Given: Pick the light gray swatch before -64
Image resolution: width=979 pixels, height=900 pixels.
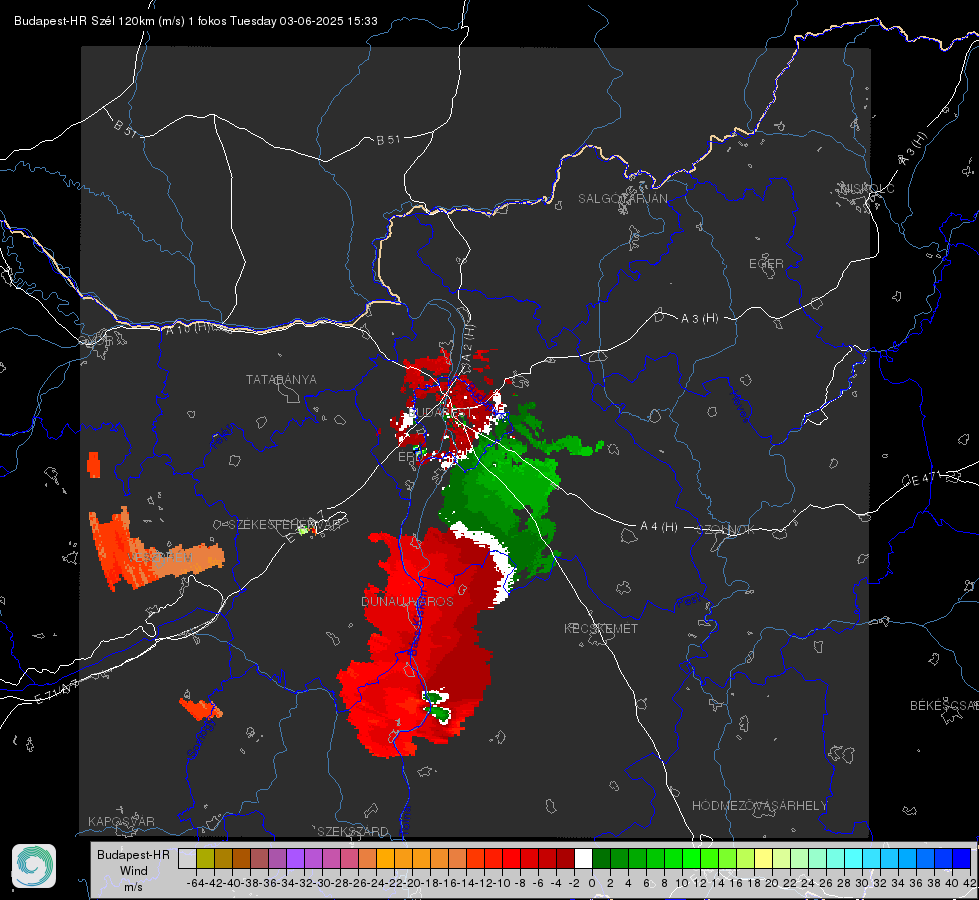Looking at the screenshot, I should pyautogui.click(x=187, y=858).
